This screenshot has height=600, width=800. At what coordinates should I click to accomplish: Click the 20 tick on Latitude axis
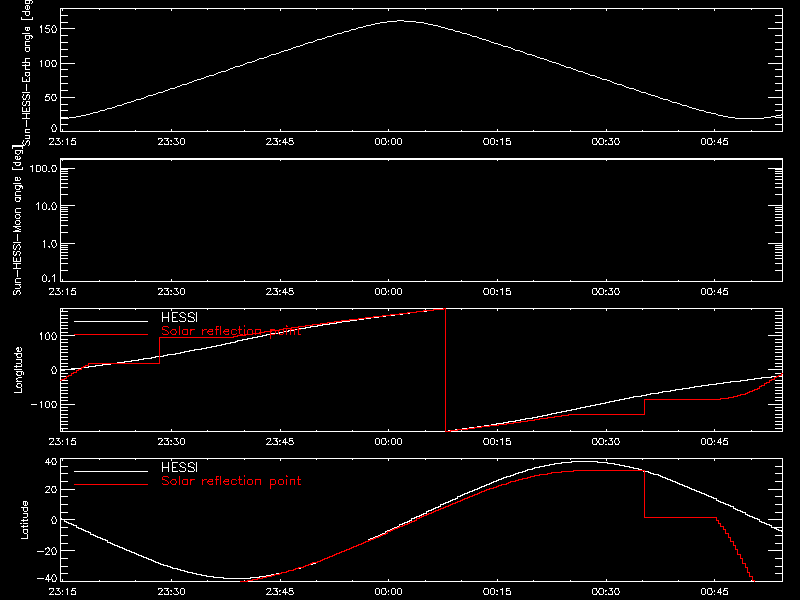(x=51, y=489)
